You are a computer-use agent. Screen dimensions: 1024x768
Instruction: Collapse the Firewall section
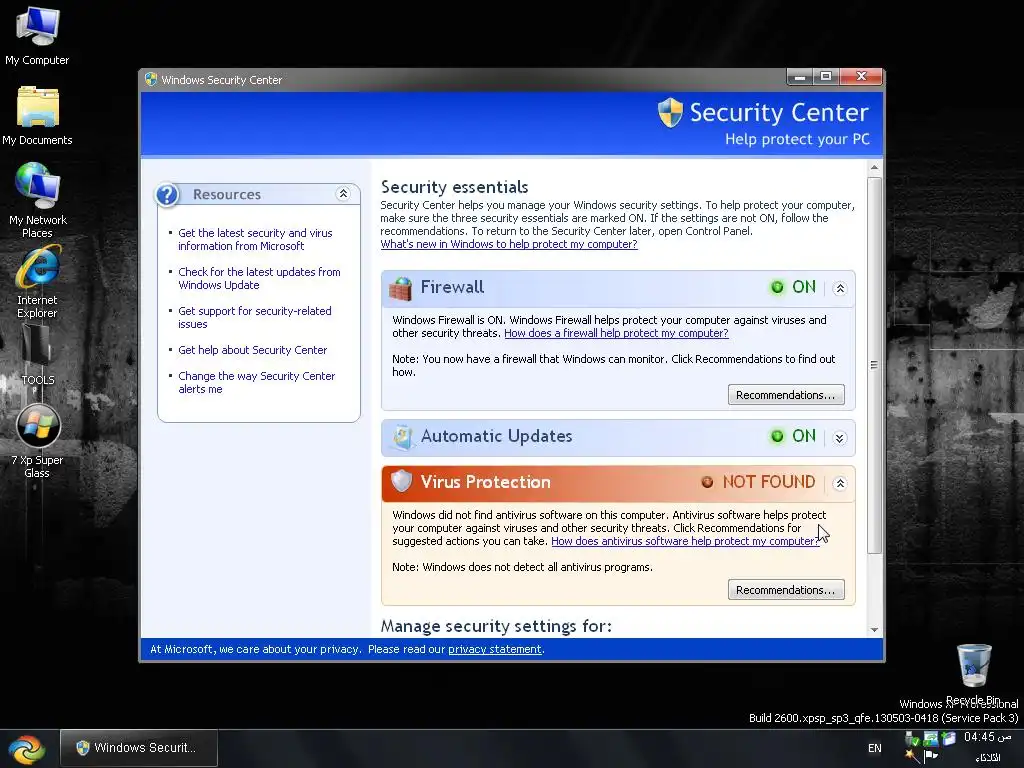(x=840, y=288)
